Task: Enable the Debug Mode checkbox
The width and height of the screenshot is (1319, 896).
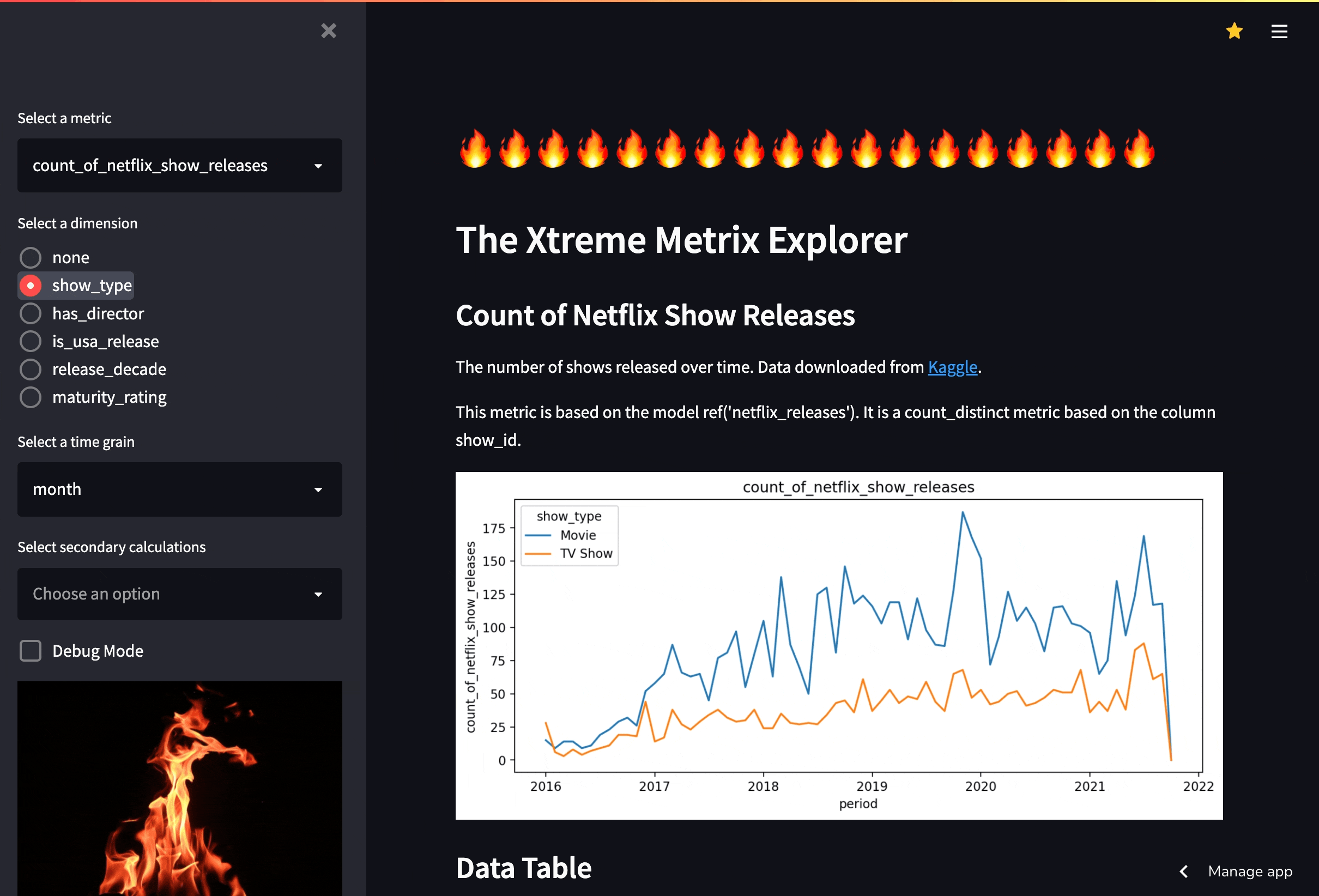Action: click(x=31, y=651)
